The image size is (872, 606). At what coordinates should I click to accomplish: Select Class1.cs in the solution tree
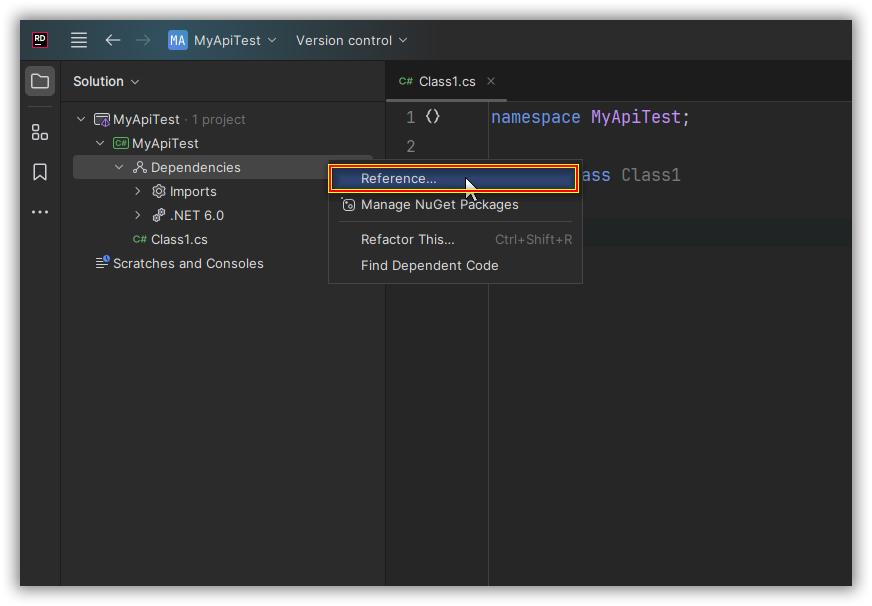pos(179,239)
